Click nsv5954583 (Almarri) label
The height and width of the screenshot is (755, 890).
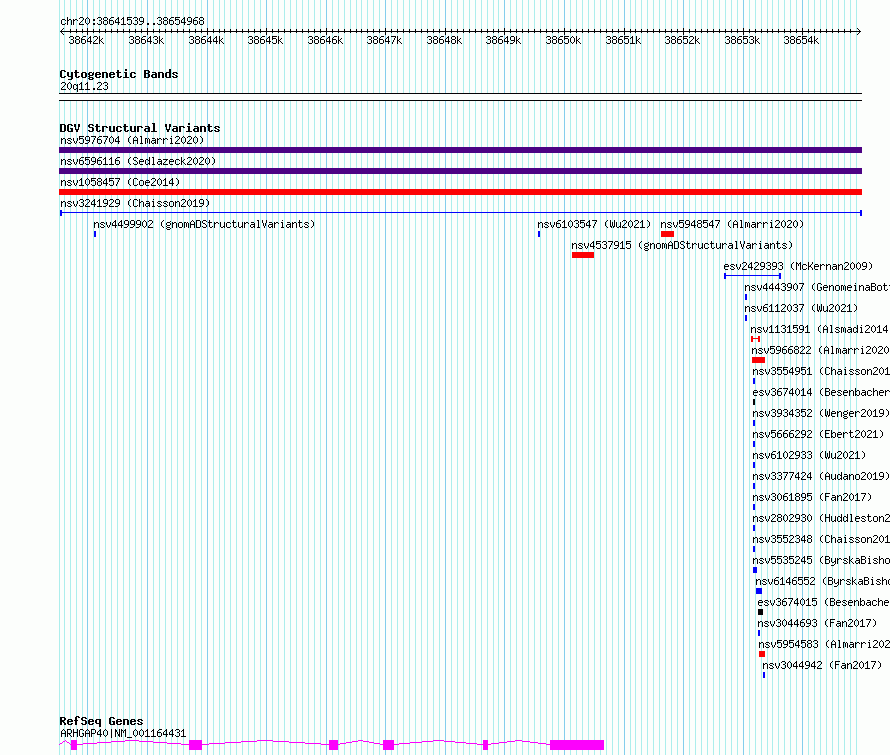(824, 644)
